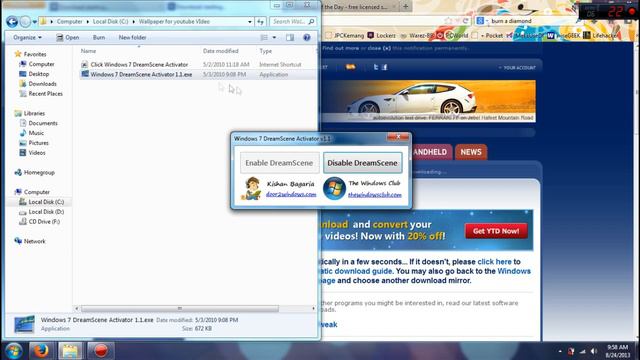The height and width of the screenshot is (360, 640).
Task: Close the DreamScene Activator dialog
Action: [398, 137]
